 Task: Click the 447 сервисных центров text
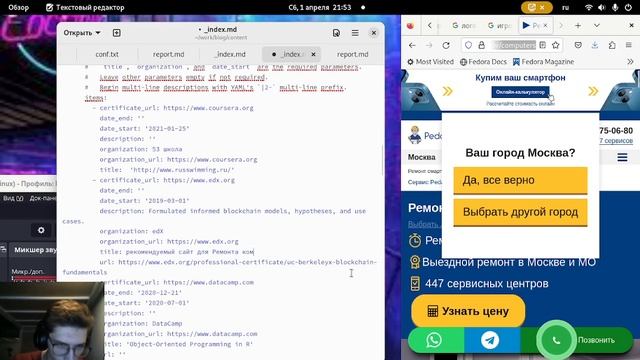487,284
